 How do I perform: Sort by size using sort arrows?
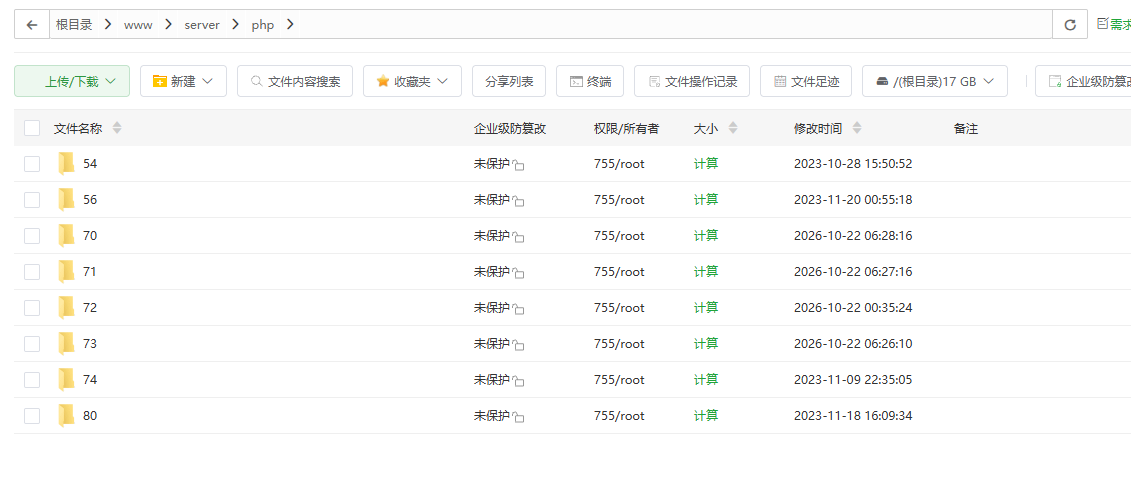click(x=733, y=128)
